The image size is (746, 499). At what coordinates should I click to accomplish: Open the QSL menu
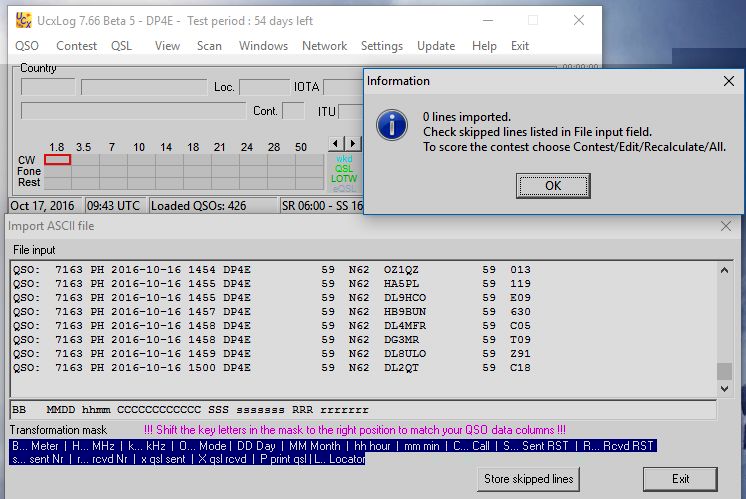(121, 46)
